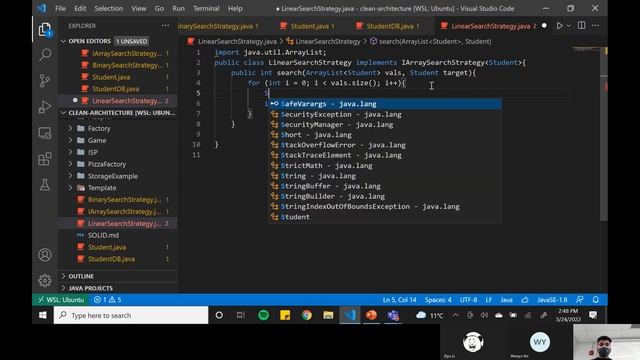Viewport: 640px width, 360px height.
Task: Split the editor to the right
Action: (581, 25)
